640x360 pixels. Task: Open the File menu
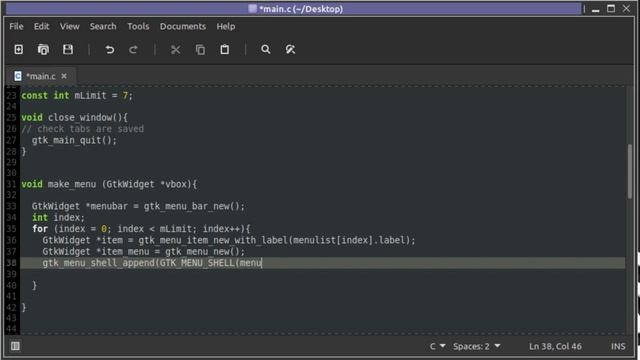(x=16, y=27)
